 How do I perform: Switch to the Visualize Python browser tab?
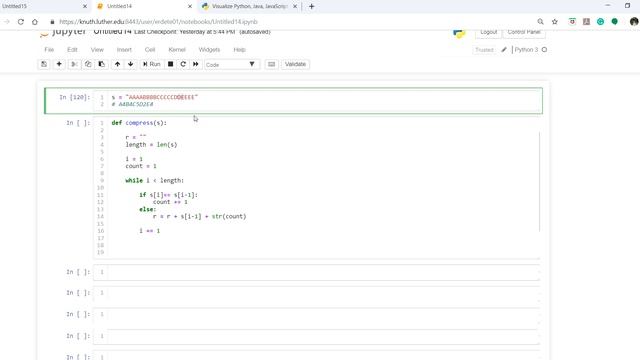pos(250,6)
